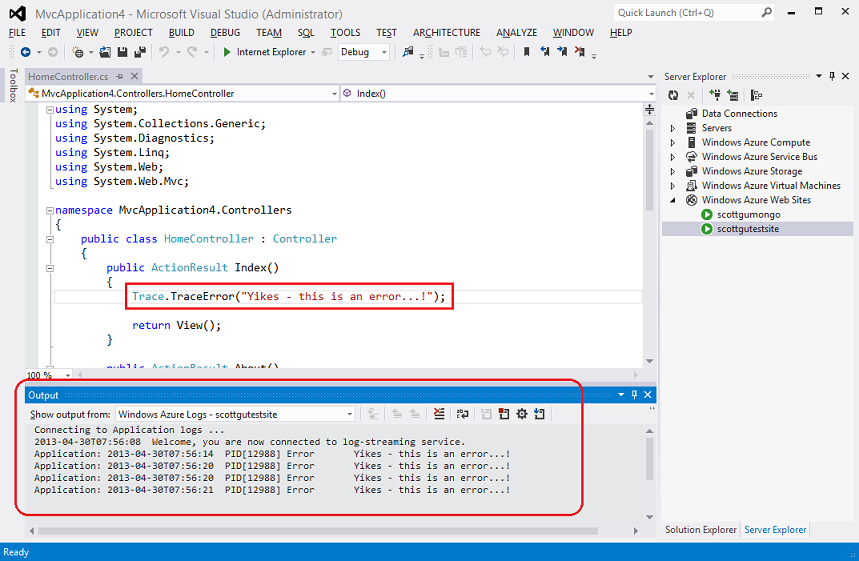Open log streaming settings gear icon
The height and width of the screenshot is (561, 859).
tap(522, 414)
